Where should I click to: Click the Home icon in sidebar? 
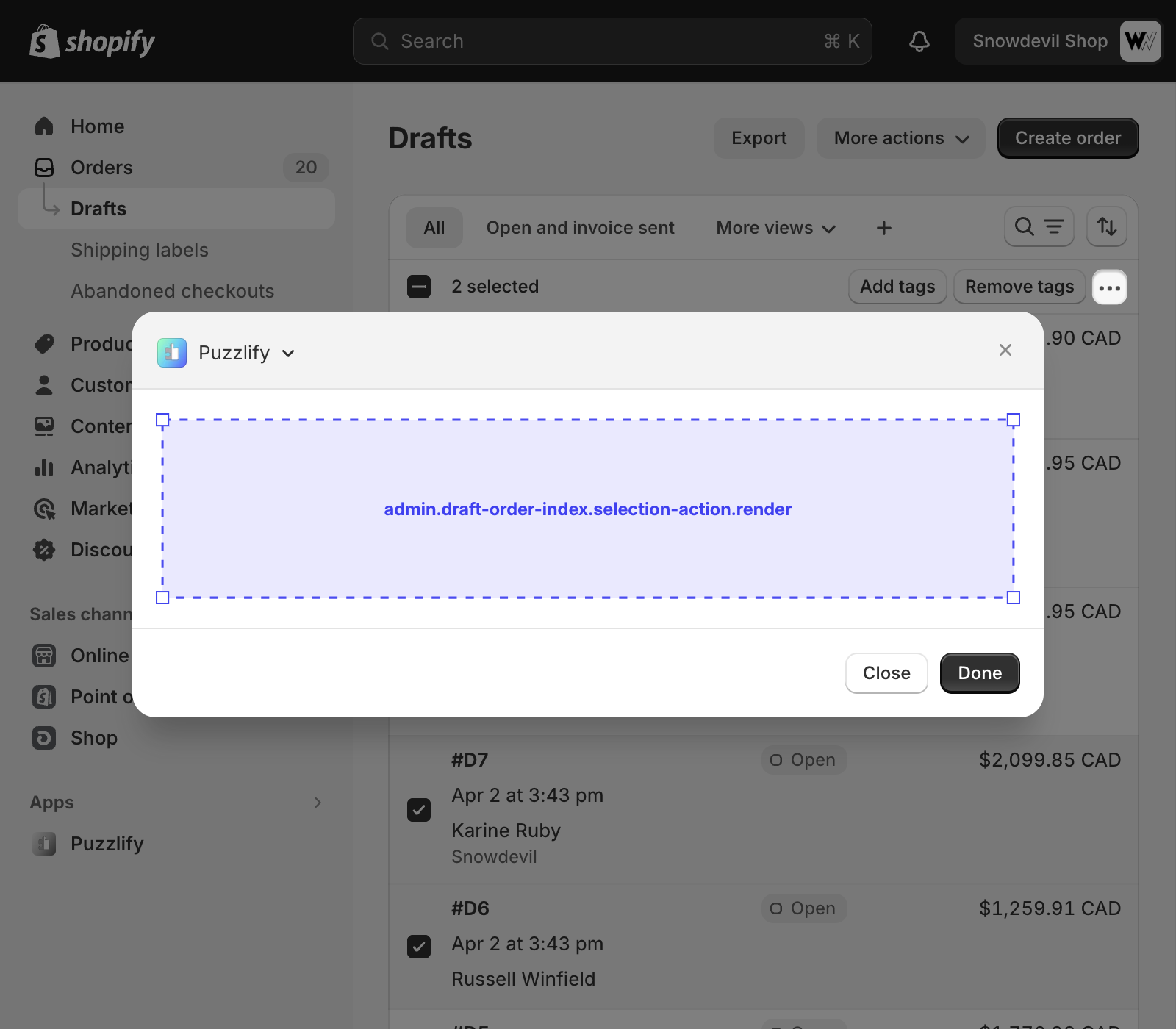tap(44, 126)
